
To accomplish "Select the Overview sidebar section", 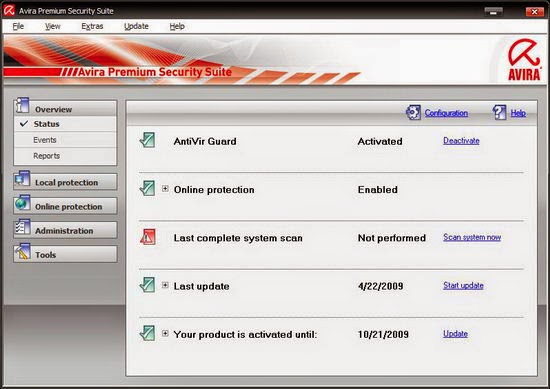I will (65, 108).
